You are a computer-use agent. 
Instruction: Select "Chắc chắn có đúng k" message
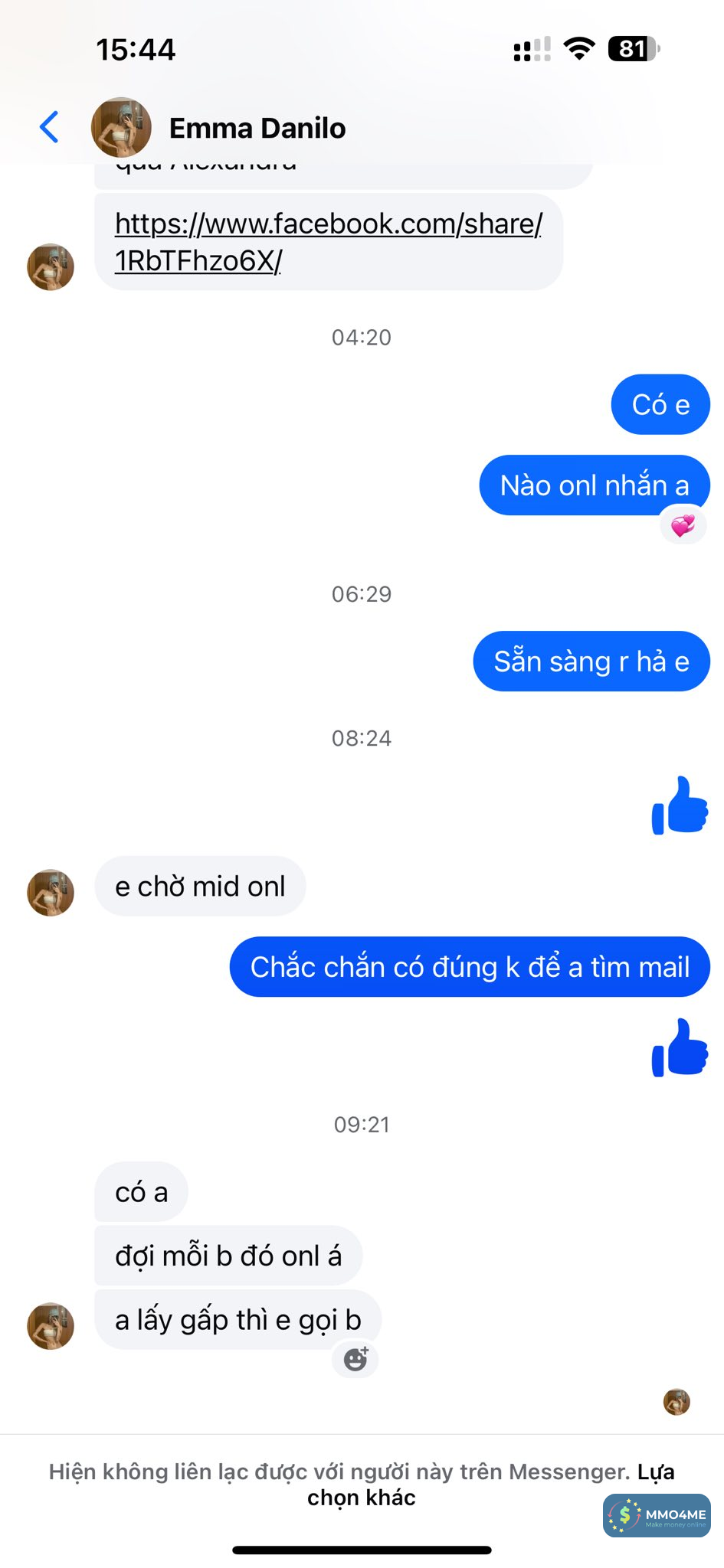click(470, 967)
